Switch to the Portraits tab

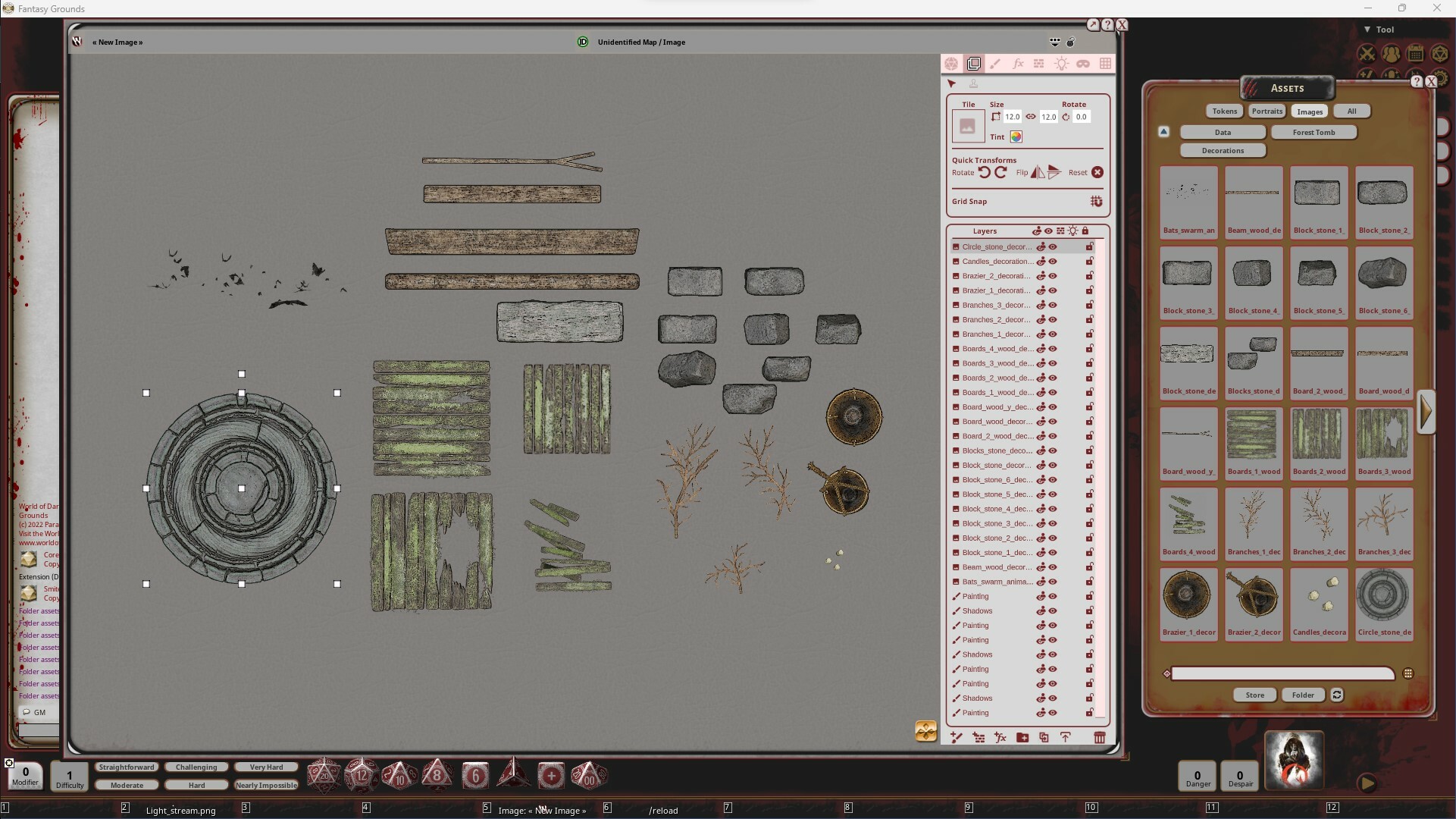(1267, 111)
